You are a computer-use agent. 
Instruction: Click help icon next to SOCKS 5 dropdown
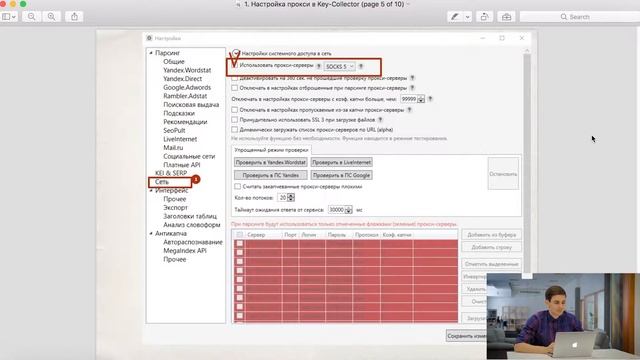point(361,66)
